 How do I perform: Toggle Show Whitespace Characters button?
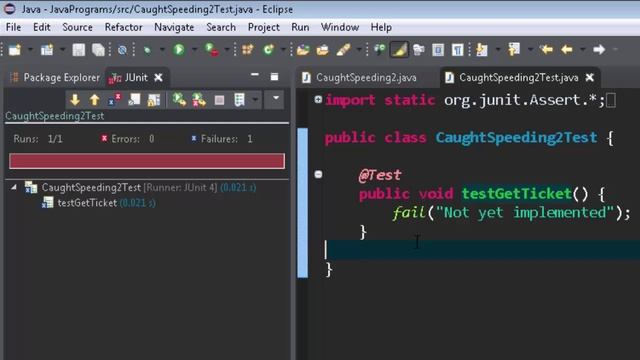pyautogui.click(x=457, y=50)
